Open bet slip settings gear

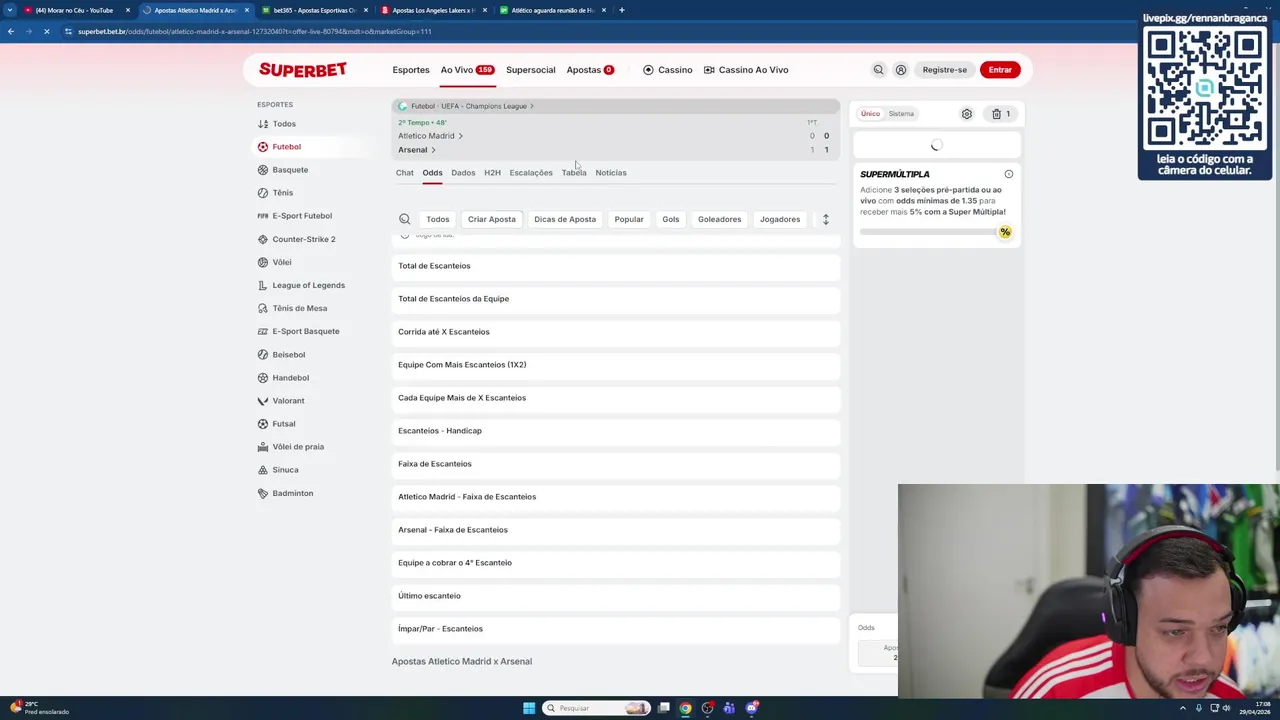point(967,114)
